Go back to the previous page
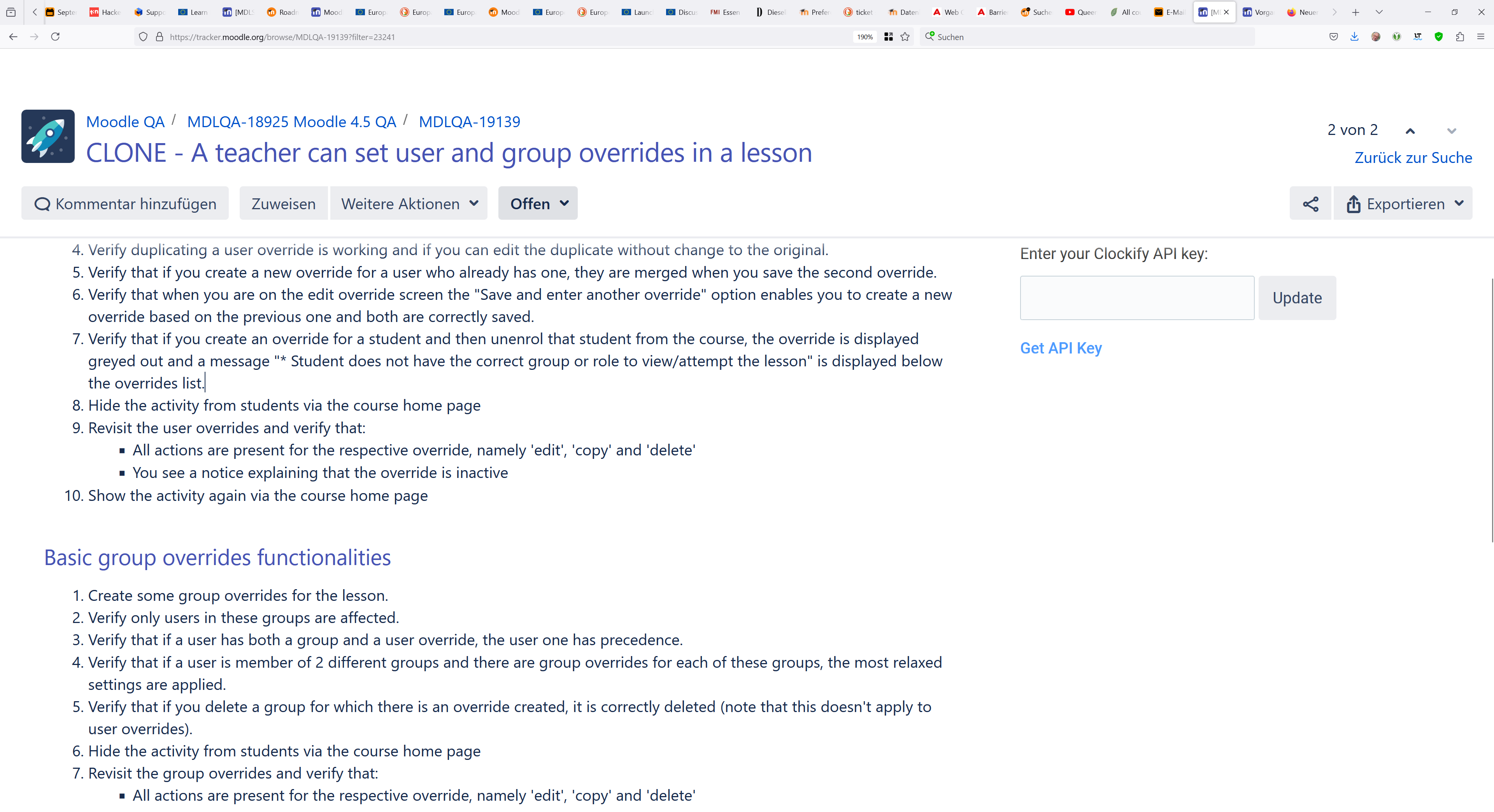 coord(13,37)
